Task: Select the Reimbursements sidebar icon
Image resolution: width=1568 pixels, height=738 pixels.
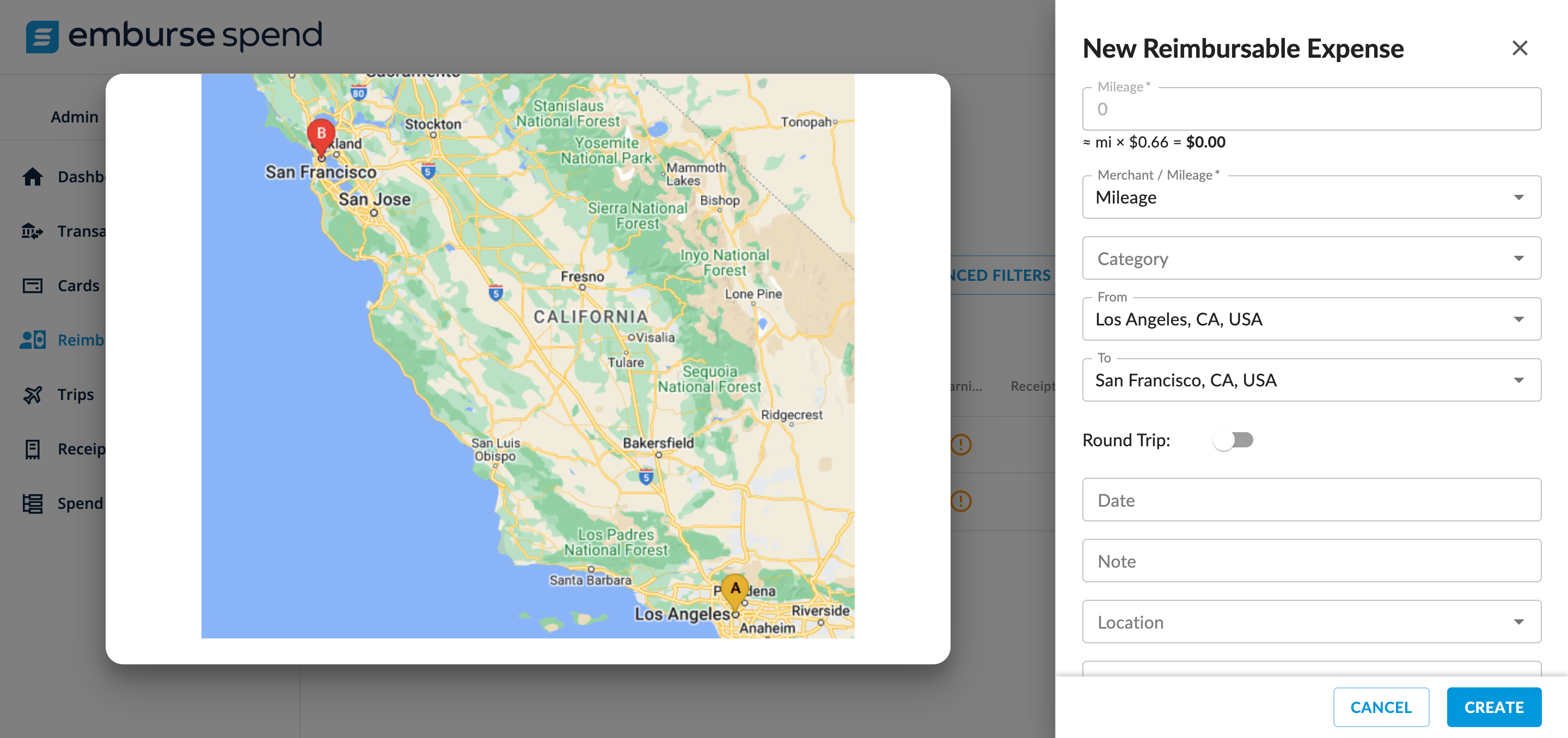Action: [x=32, y=340]
